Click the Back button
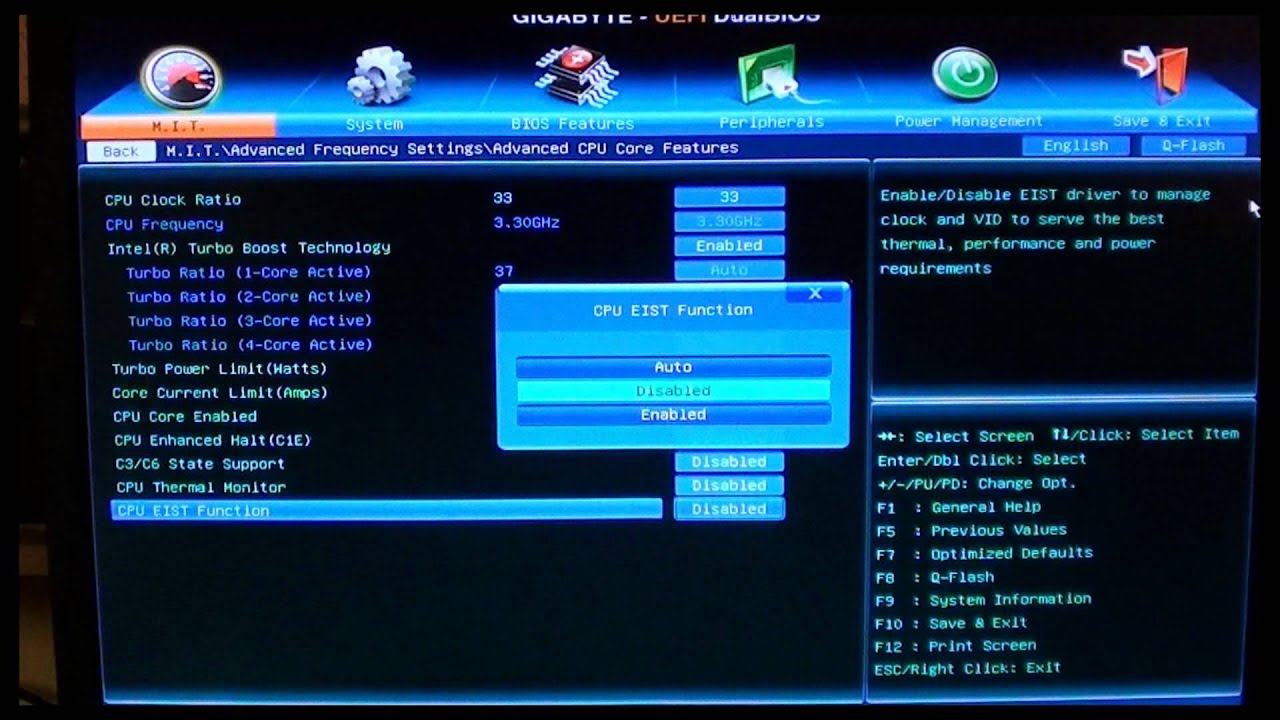This screenshot has height=720, width=1280. (120, 151)
